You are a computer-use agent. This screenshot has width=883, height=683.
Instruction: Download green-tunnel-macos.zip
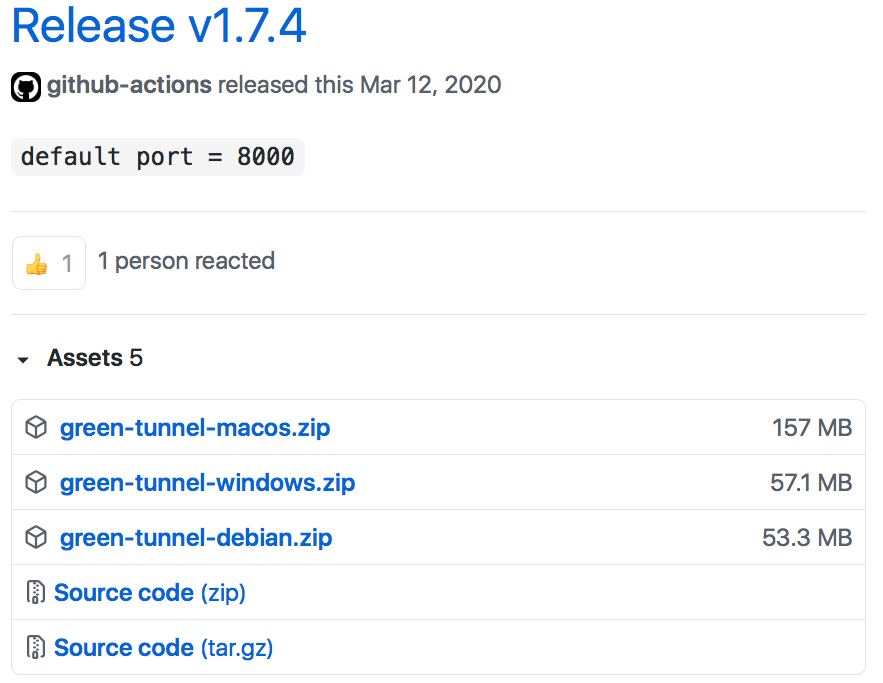195,428
